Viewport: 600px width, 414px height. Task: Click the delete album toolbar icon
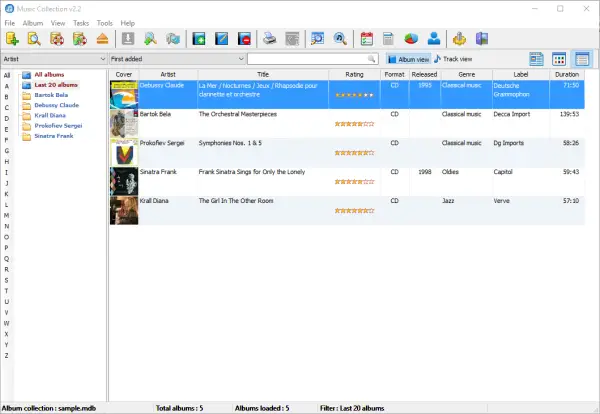[x=243, y=39]
